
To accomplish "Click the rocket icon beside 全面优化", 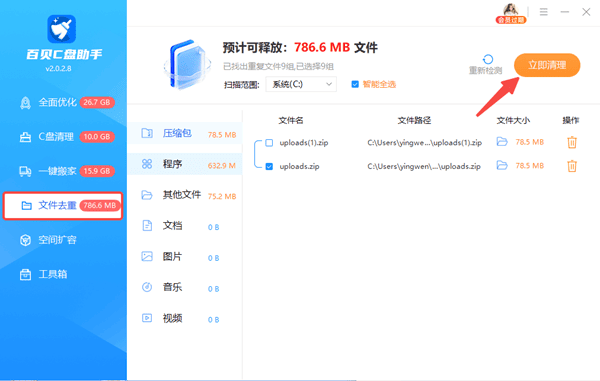I will click(x=25, y=103).
